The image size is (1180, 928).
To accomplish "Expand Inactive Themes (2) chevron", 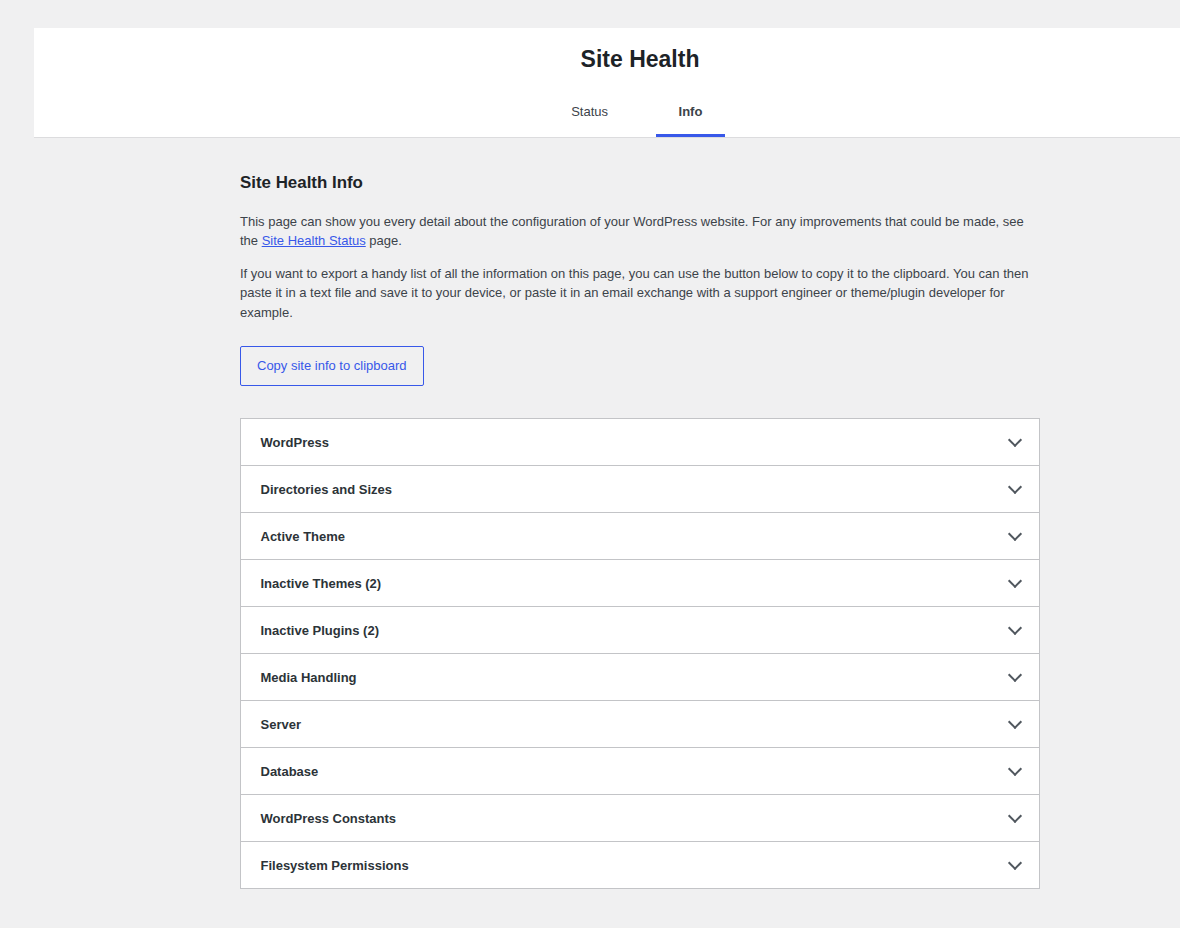I will coord(1014,584).
